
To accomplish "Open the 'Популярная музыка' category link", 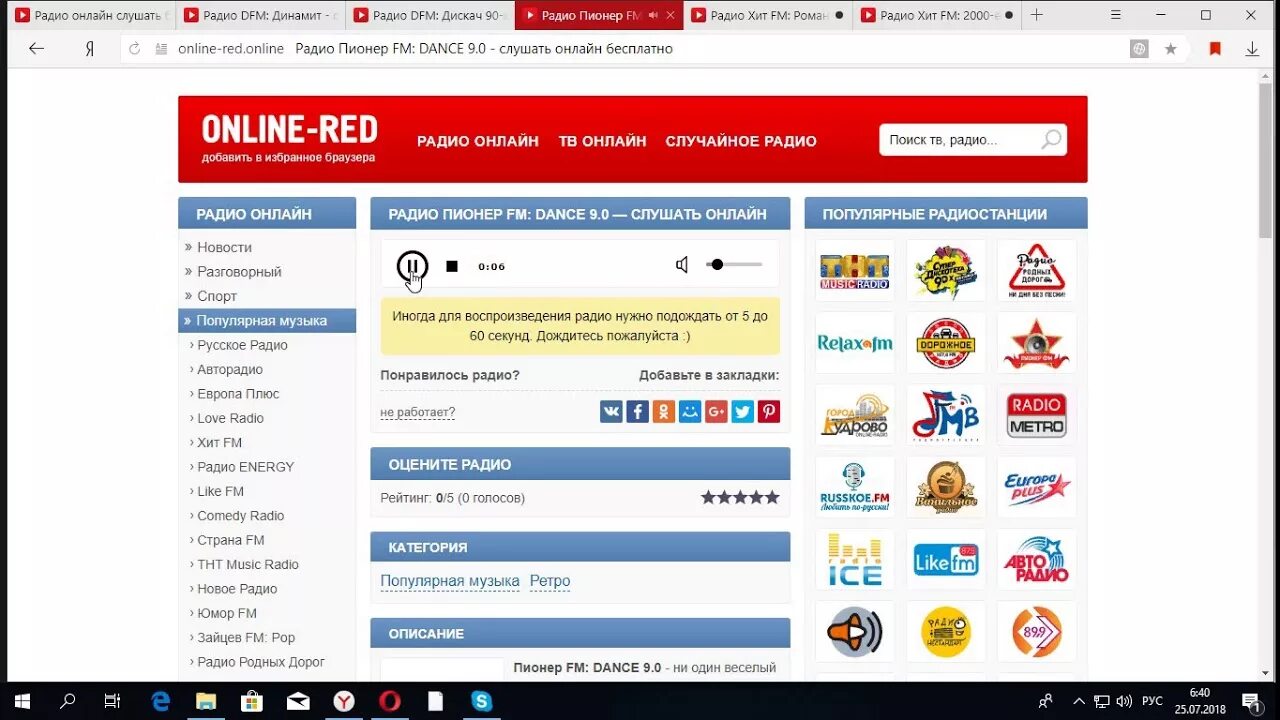I will 450,581.
